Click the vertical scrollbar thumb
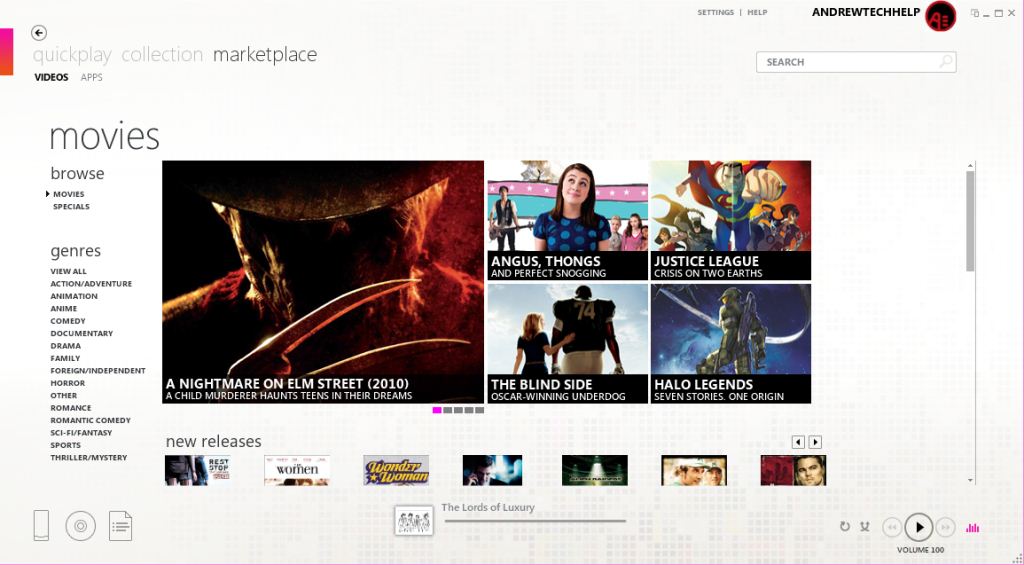 click(970, 221)
